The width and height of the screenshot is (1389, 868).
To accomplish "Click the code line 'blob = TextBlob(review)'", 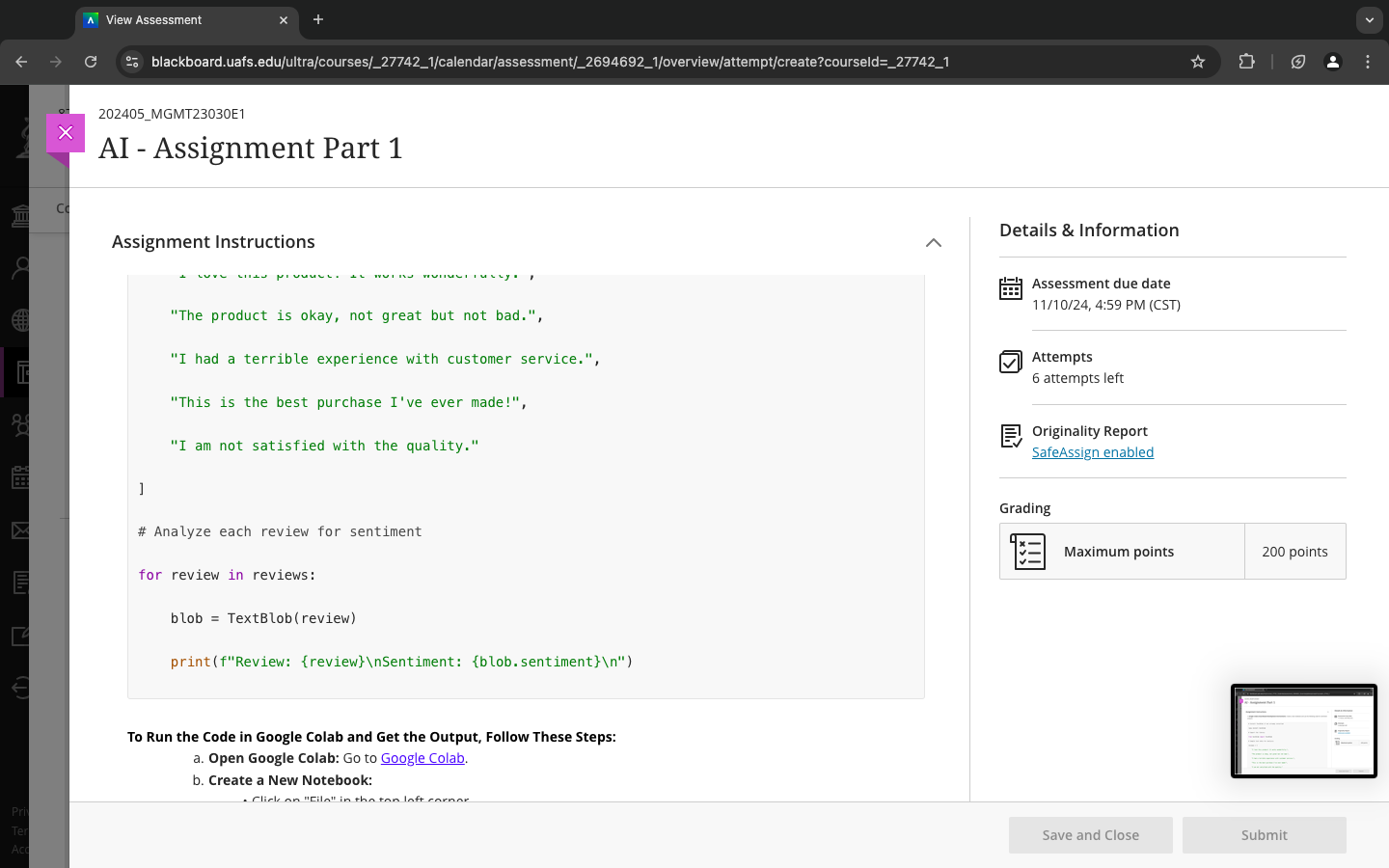I will (x=263, y=618).
